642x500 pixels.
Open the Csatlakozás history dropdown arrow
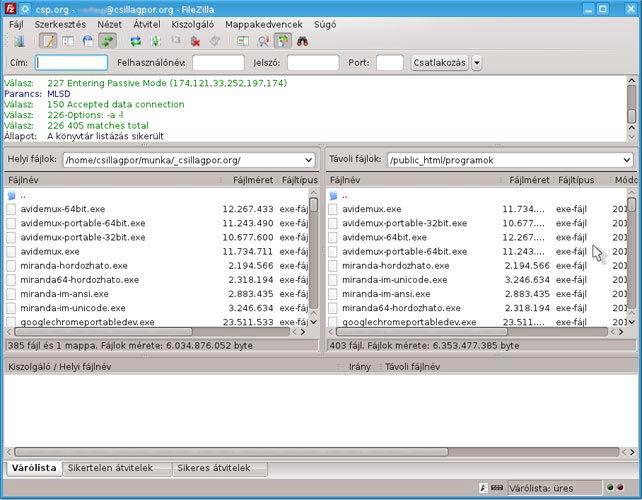click(477, 63)
